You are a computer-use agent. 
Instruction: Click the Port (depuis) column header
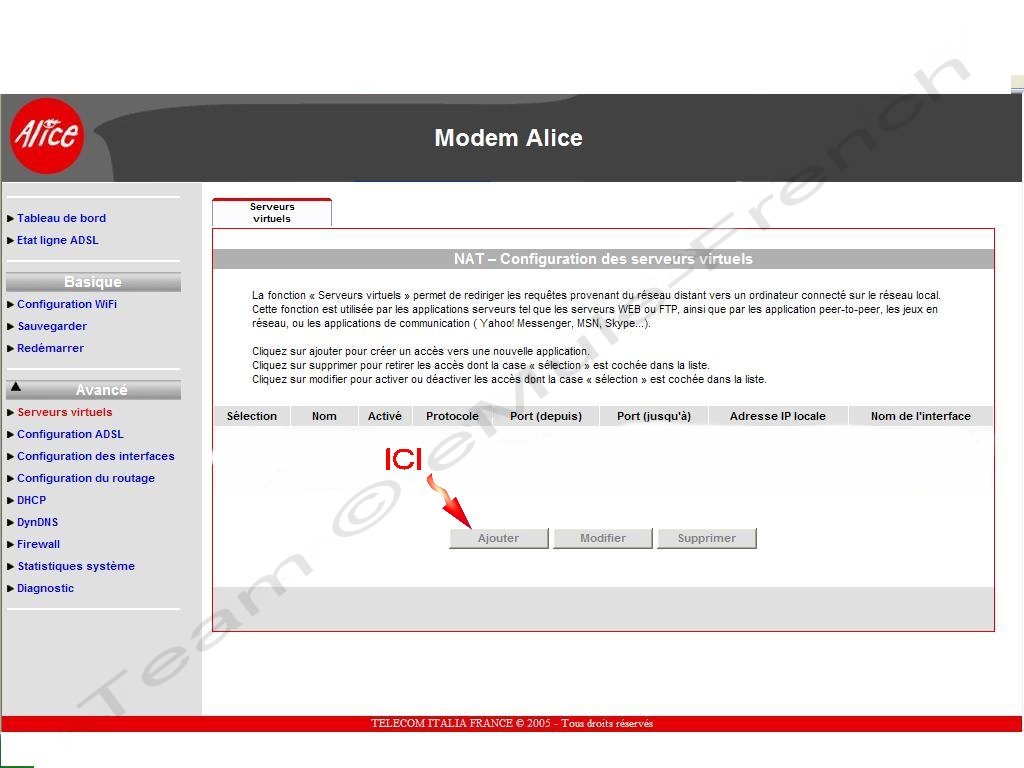tap(546, 416)
